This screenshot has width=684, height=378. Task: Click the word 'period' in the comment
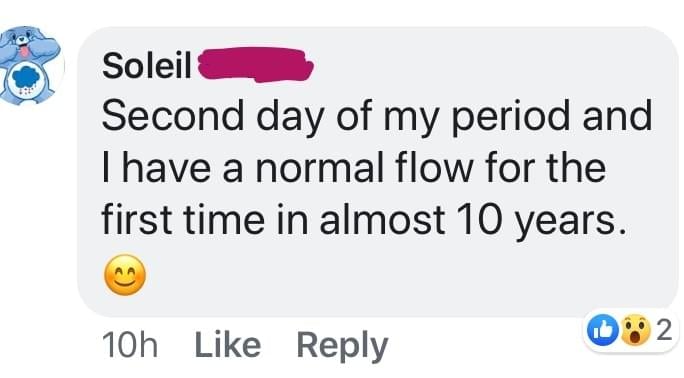pos(510,117)
